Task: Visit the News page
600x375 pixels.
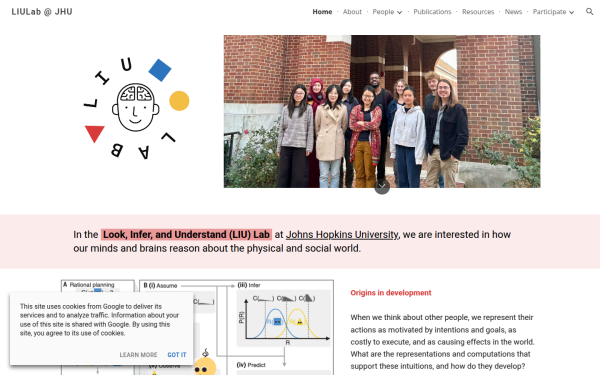Action: (x=513, y=12)
